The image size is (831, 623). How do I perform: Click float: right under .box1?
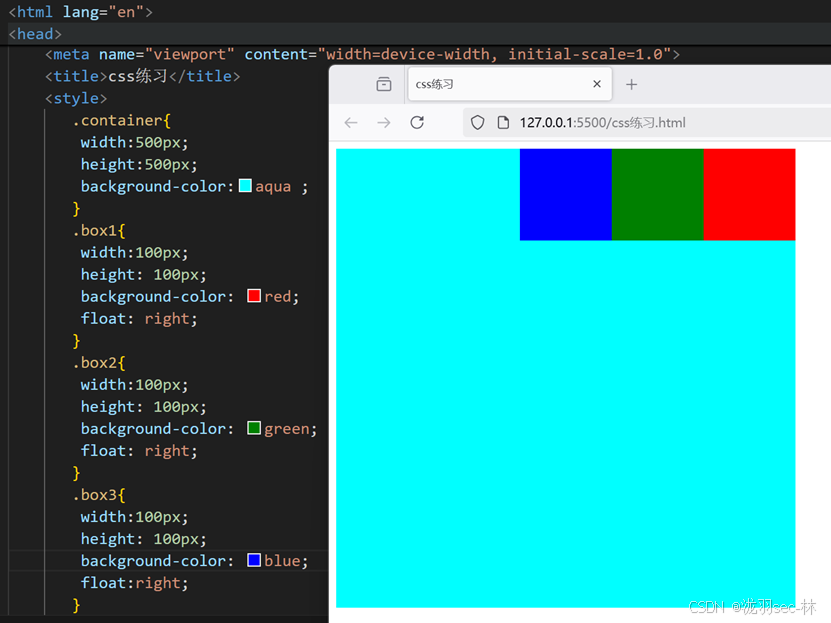(139, 318)
